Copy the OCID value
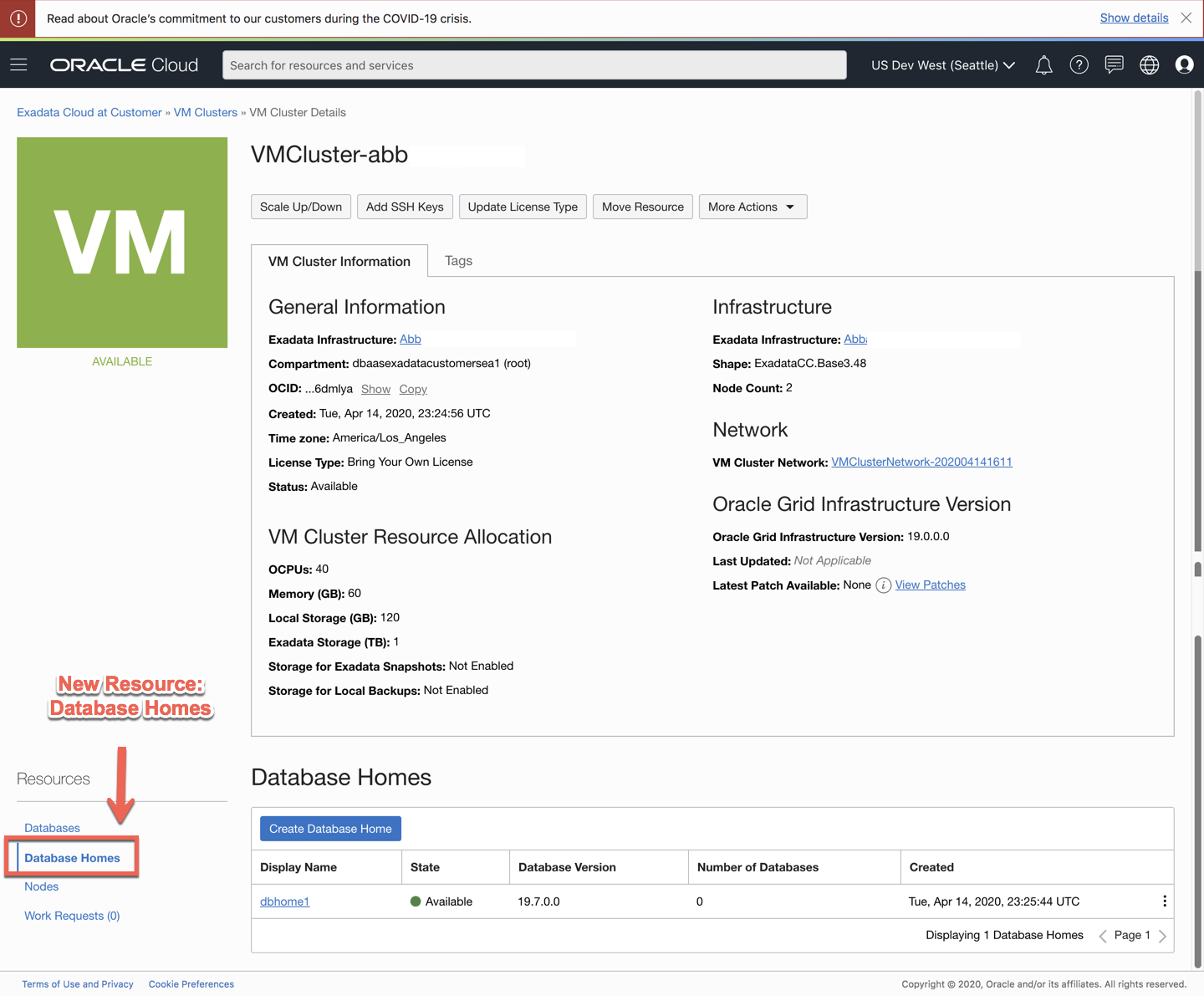1204x996 pixels. pyautogui.click(x=413, y=389)
